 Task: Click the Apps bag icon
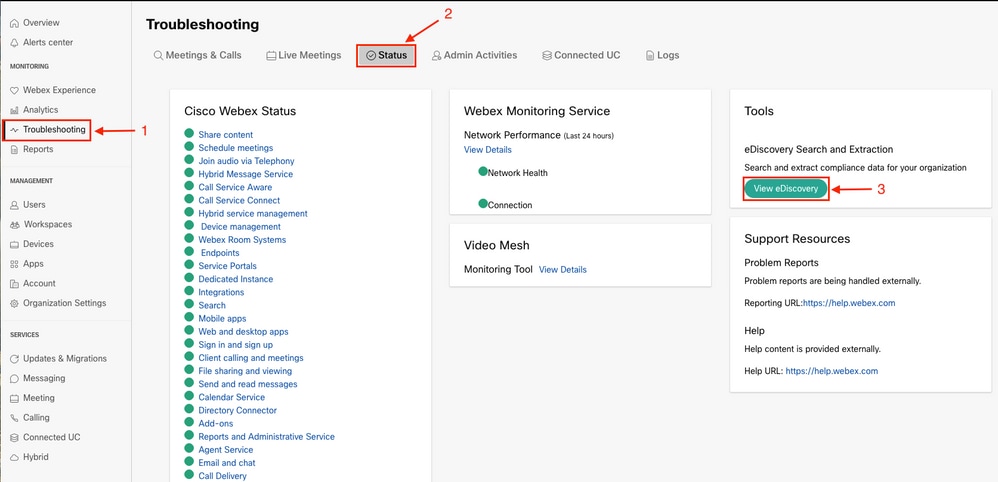(15, 264)
